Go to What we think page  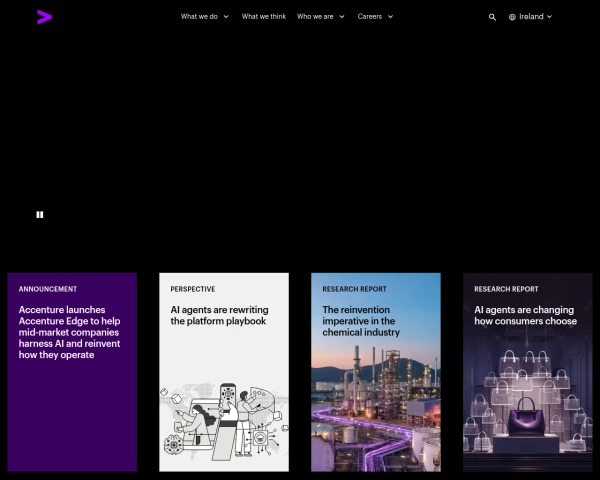(264, 16)
